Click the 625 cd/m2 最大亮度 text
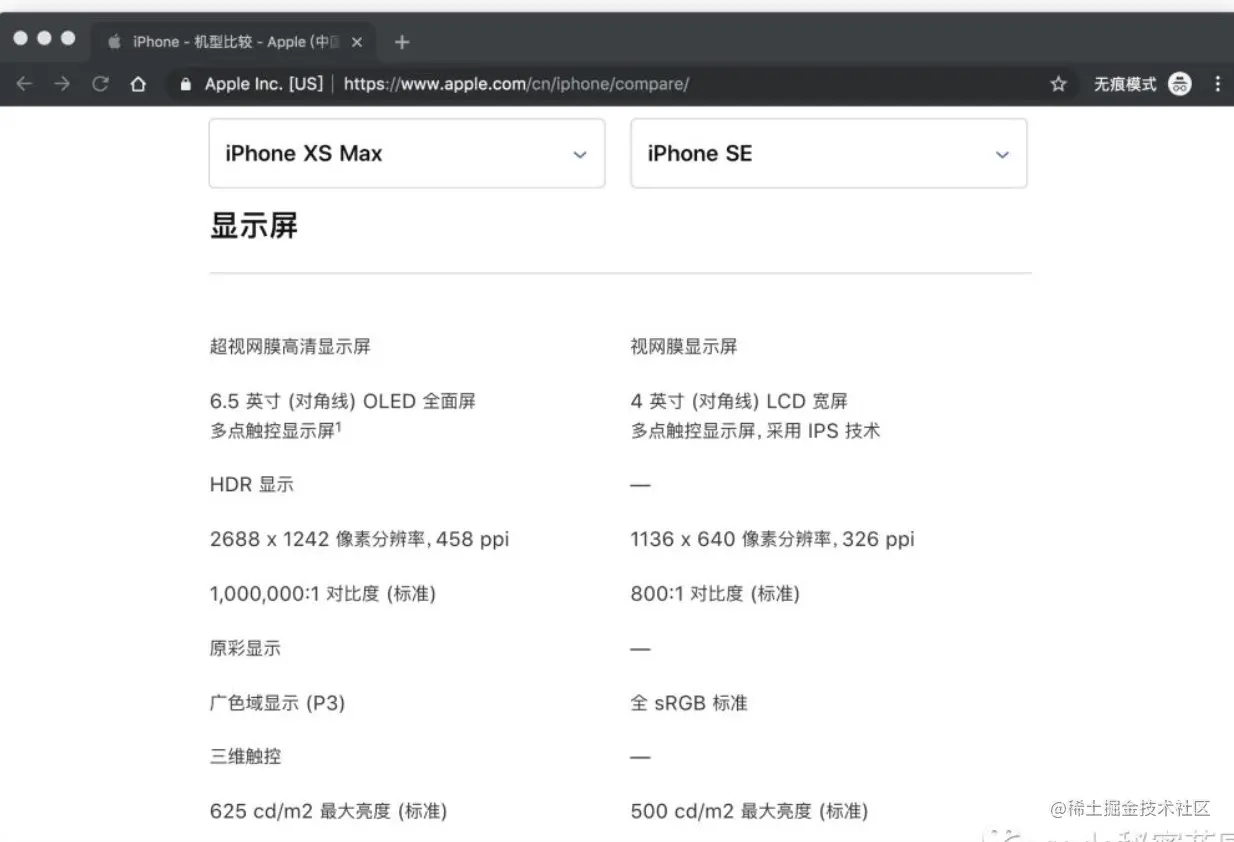Screen dimensions: 1234x842 (x=328, y=811)
